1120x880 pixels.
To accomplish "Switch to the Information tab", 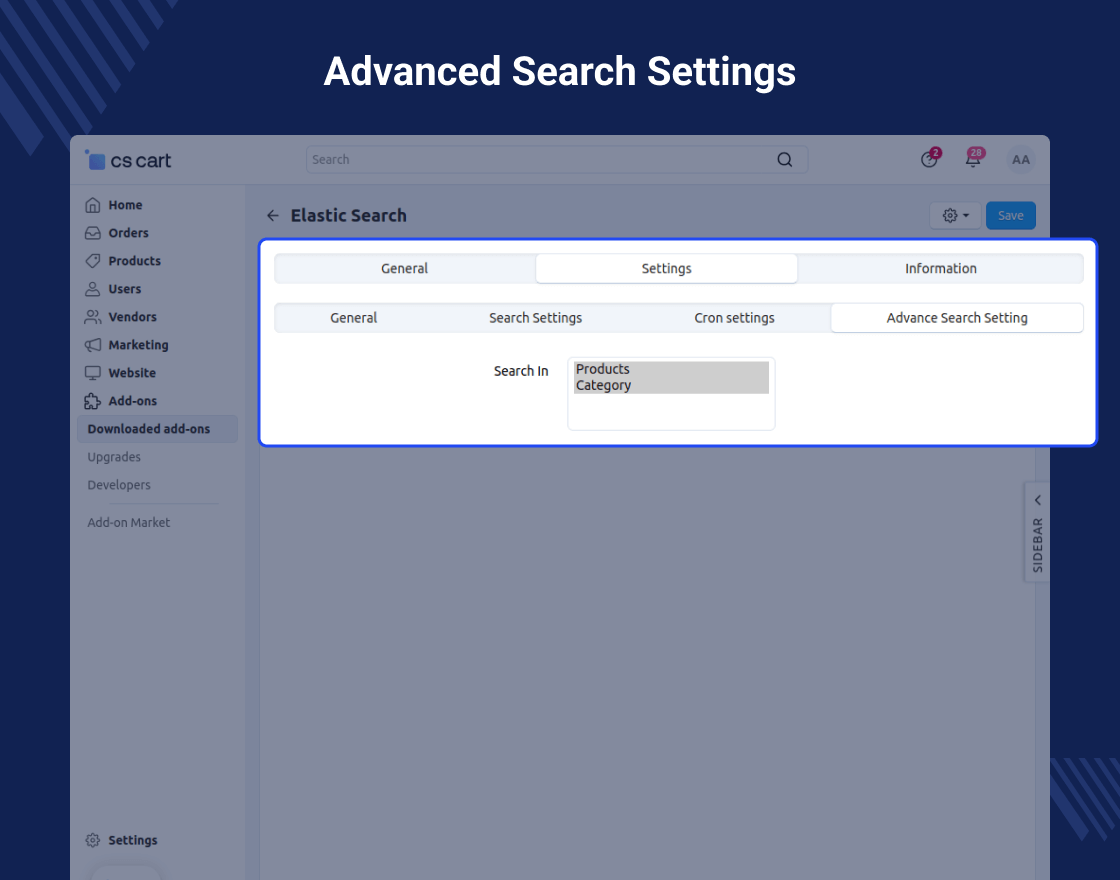I will point(940,269).
